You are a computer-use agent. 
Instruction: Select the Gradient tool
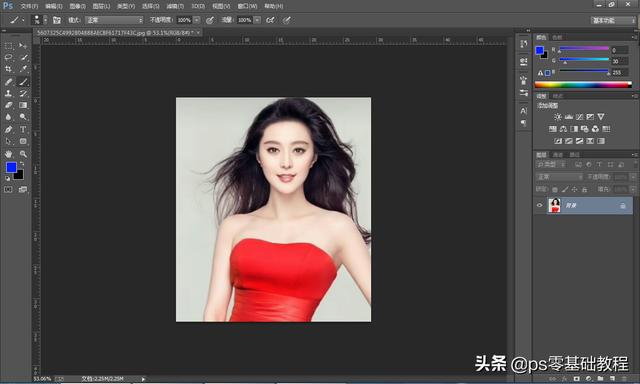click(23, 105)
